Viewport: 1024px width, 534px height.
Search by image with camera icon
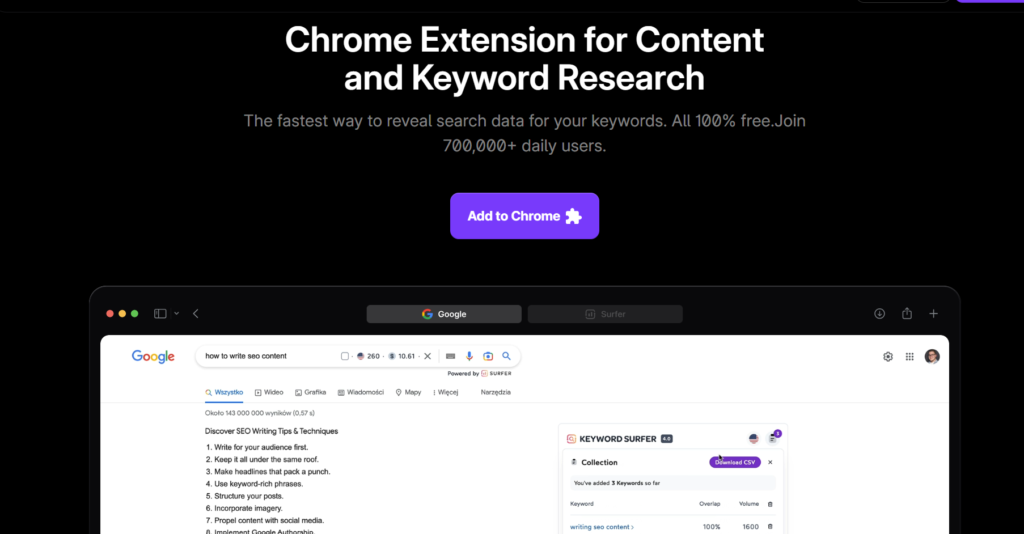(488, 356)
